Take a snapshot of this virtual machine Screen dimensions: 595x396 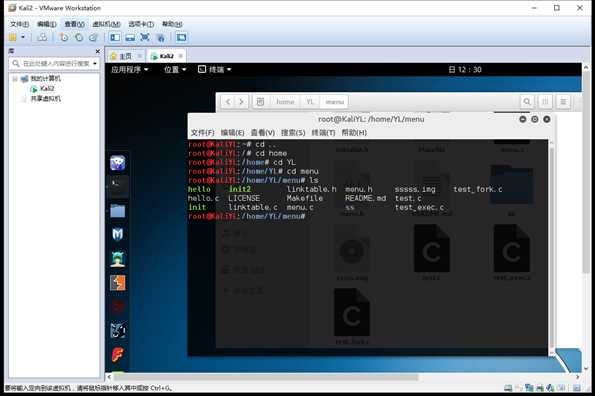(64, 37)
